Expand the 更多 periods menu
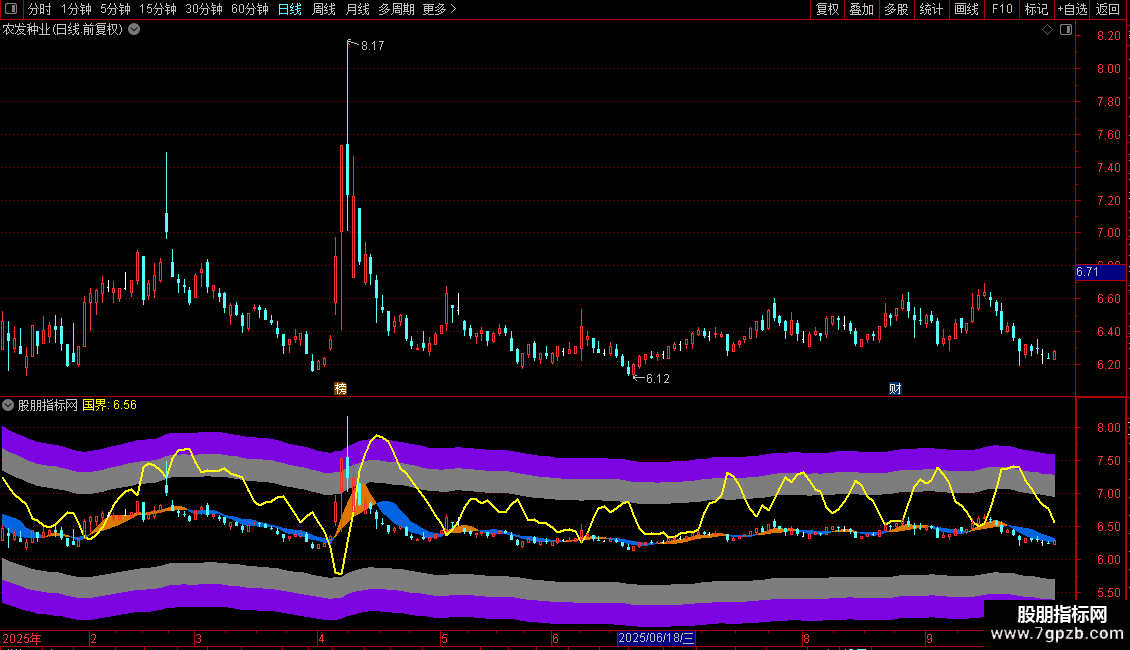This screenshot has width=1130, height=650. 440,9
